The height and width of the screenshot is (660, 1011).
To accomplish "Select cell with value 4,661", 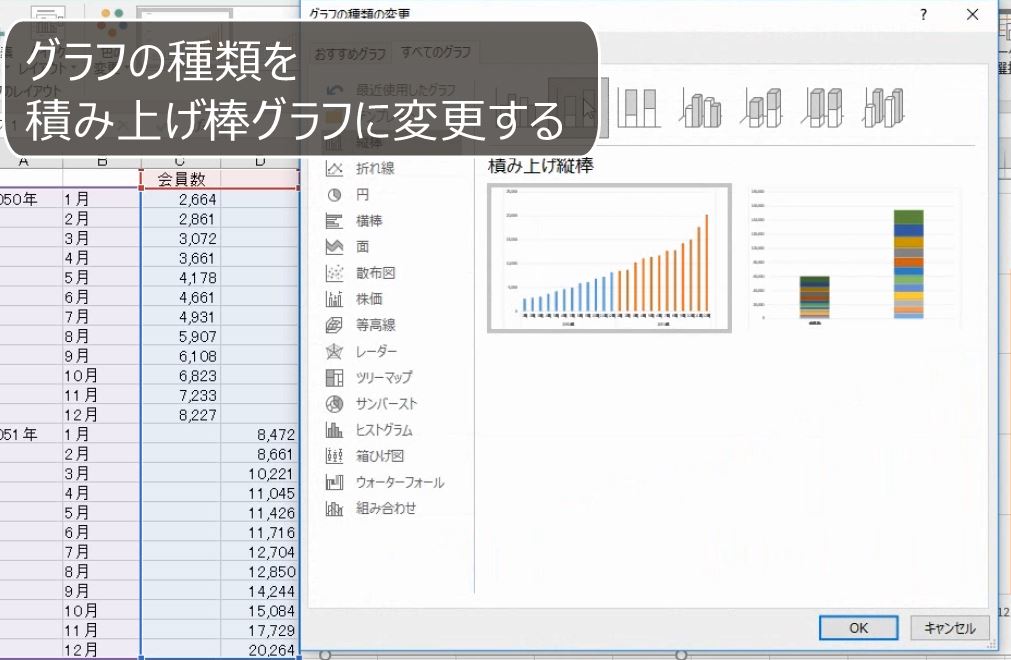I will tap(181, 297).
